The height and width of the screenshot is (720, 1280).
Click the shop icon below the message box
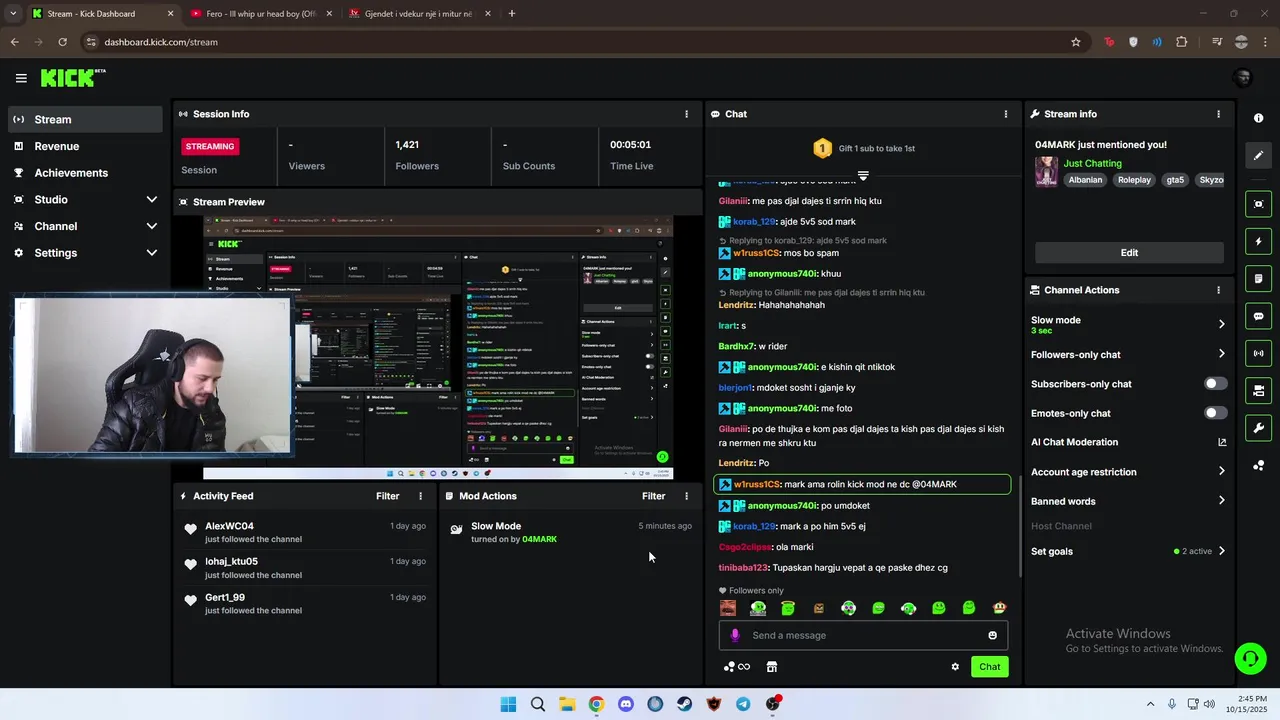click(771, 667)
